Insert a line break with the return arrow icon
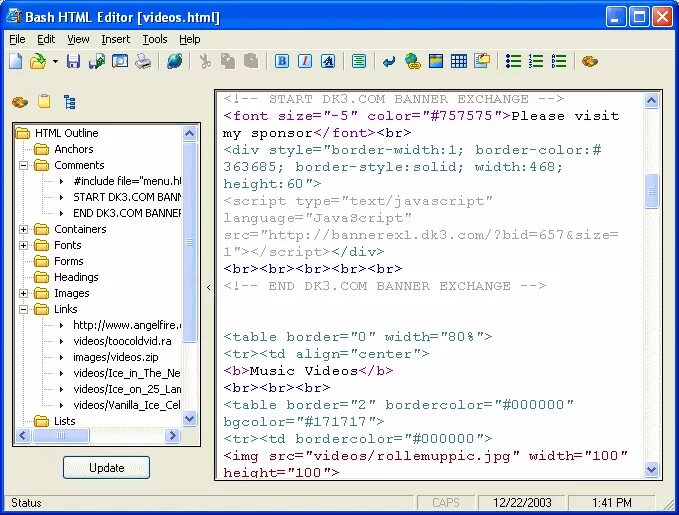This screenshot has height=515, width=679. click(389, 62)
